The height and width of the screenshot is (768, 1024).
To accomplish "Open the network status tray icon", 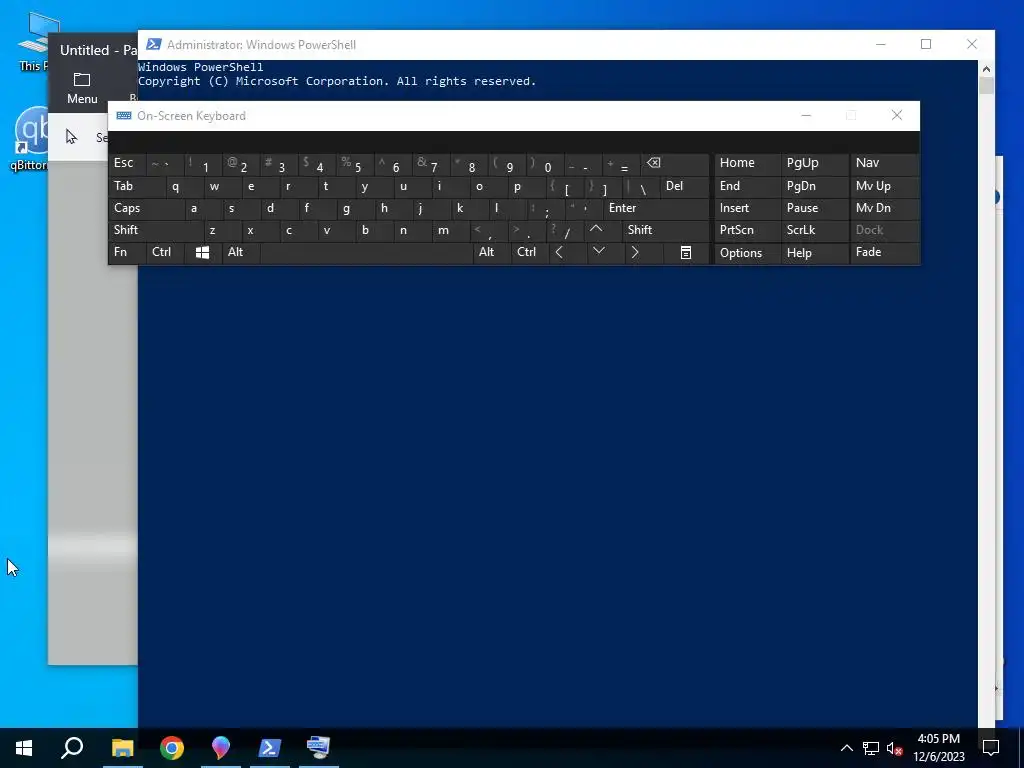I will pos(871,748).
